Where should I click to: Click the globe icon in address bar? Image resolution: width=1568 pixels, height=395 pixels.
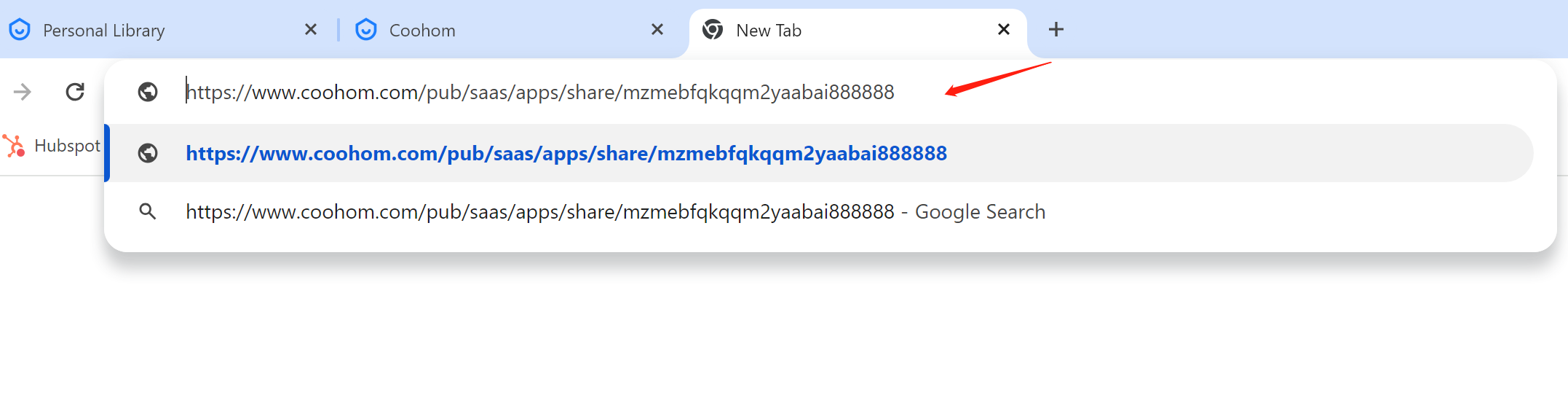[x=148, y=92]
